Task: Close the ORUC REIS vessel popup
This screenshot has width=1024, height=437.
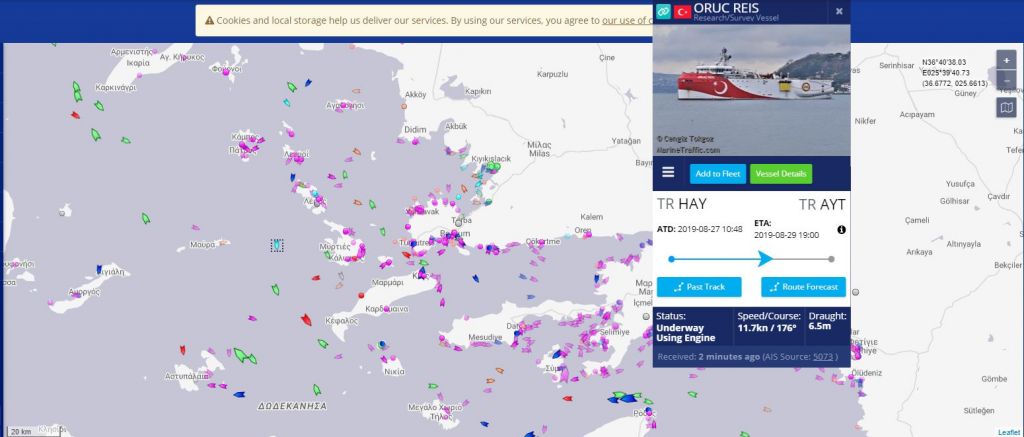Action: tap(839, 11)
